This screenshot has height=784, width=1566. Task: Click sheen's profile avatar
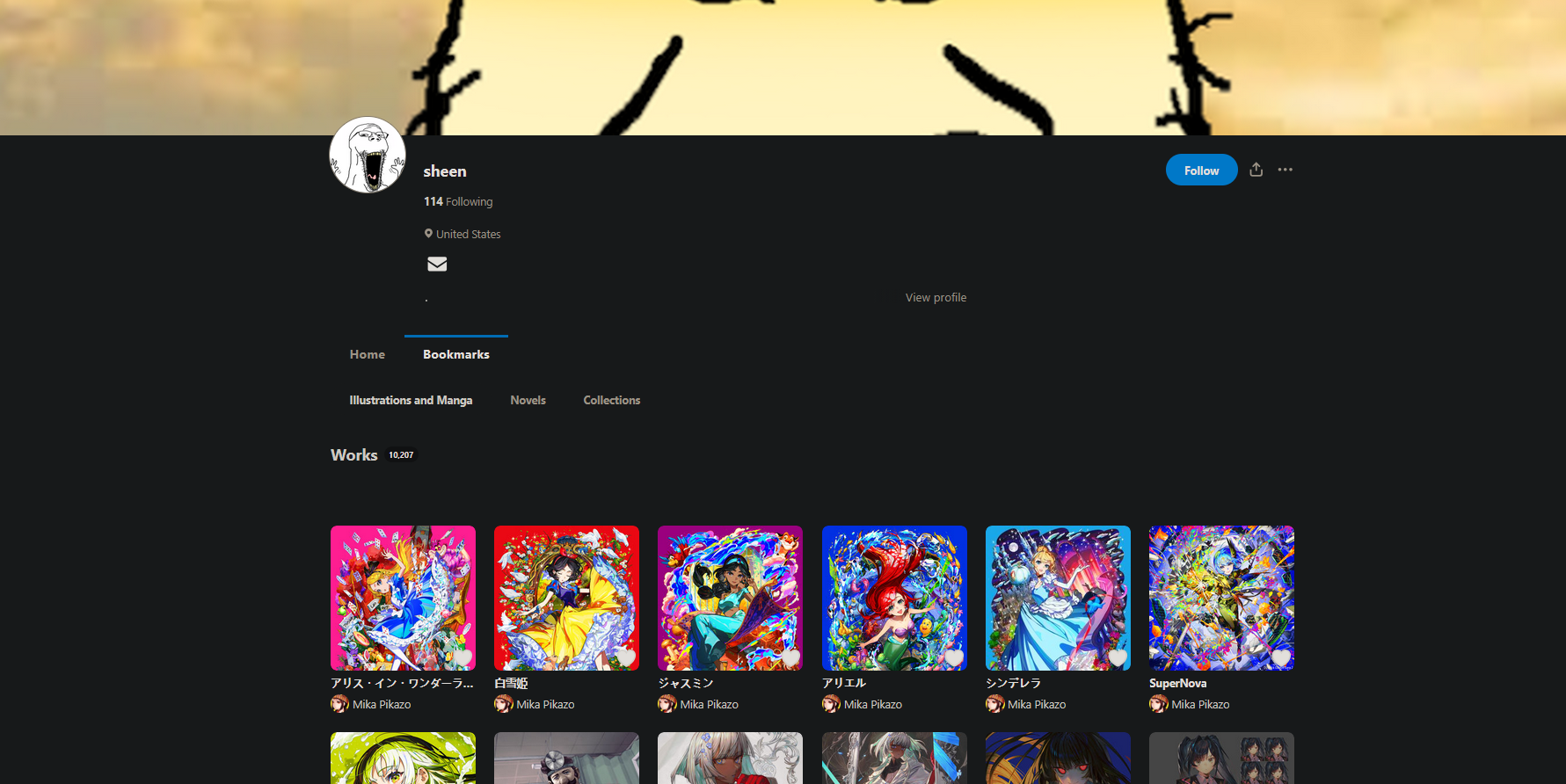click(368, 155)
